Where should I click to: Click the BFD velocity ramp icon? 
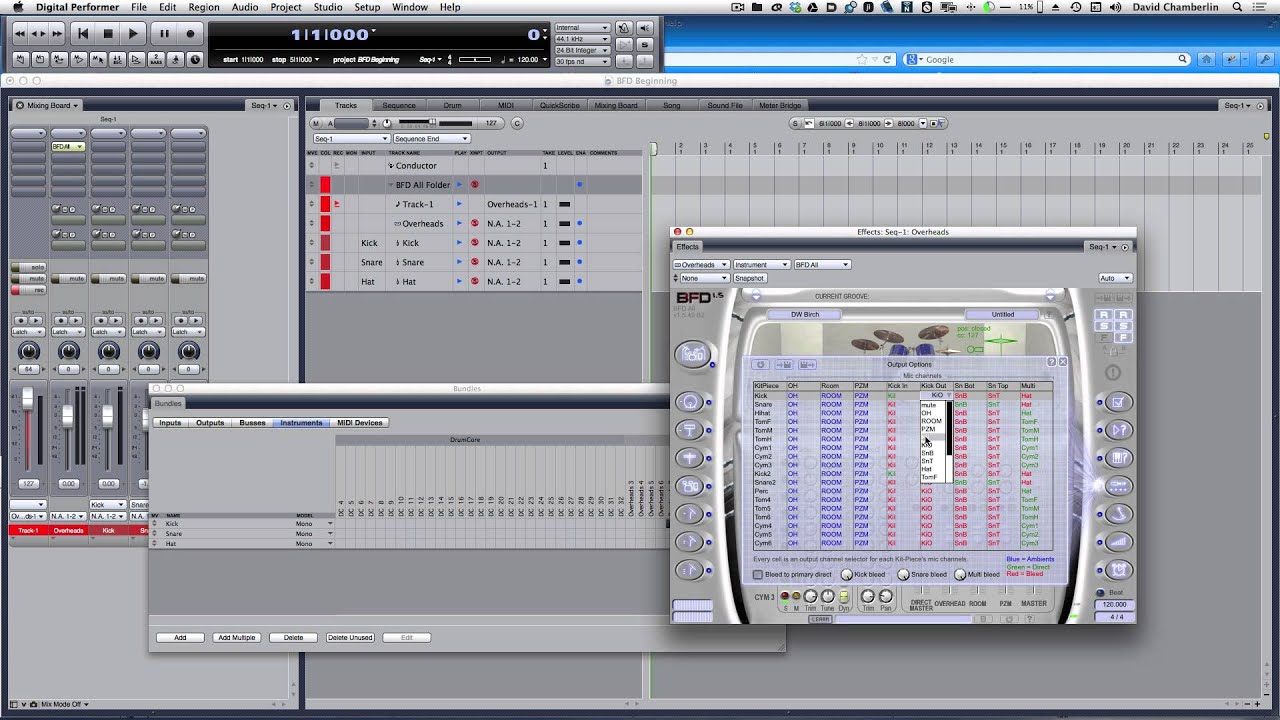pos(1119,542)
